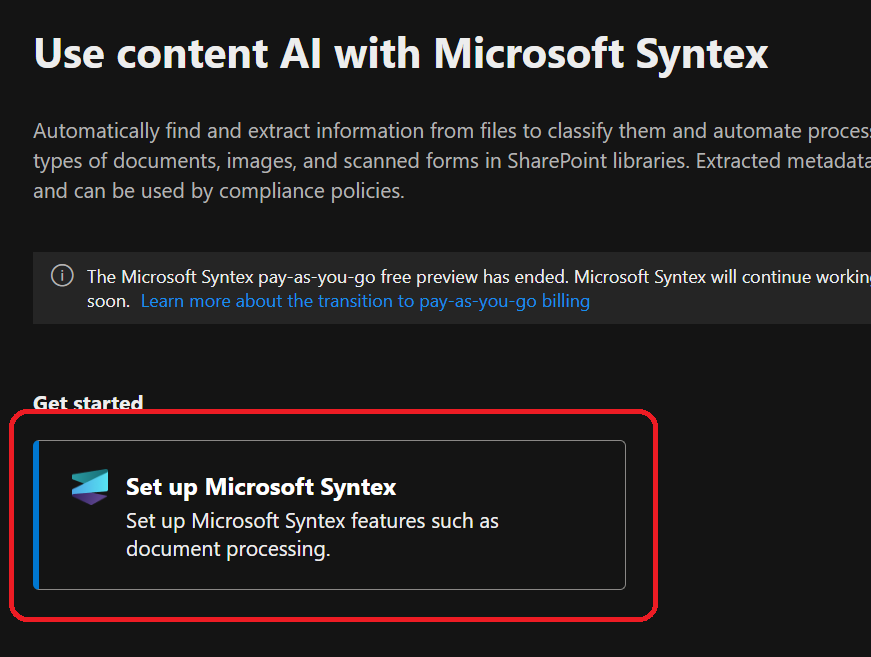Click the Get started section heading
The image size is (871, 657).
pos(88,403)
